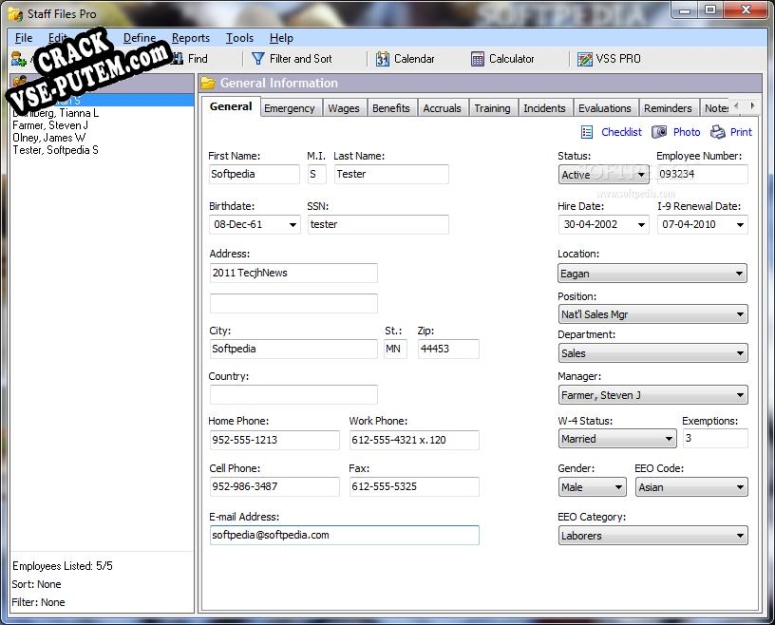
Task: Expand the W-4 Status dropdown
Action: pyautogui.click(x=617, y=439)
